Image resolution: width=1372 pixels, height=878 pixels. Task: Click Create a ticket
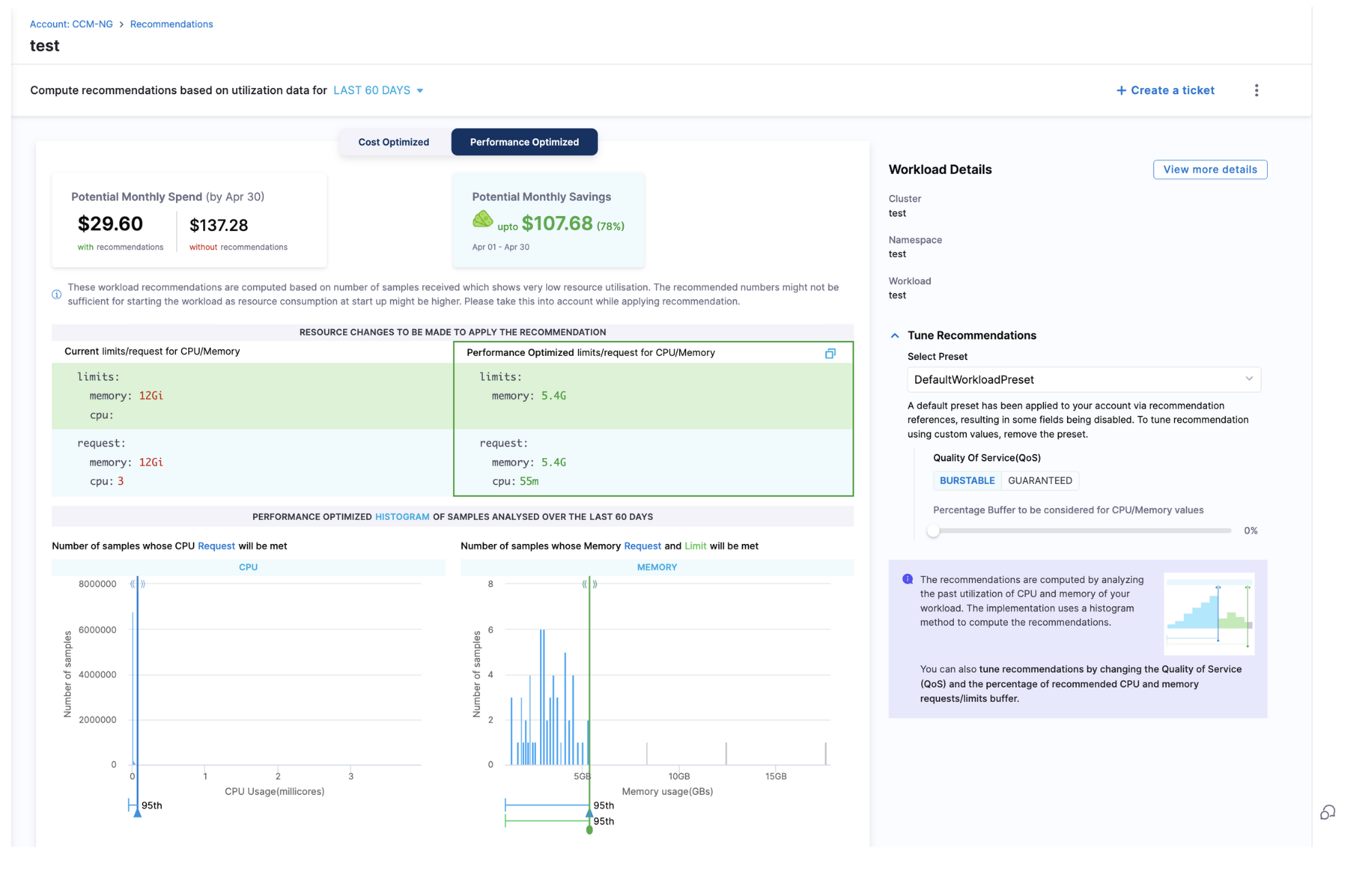(x=1165, y=91)
